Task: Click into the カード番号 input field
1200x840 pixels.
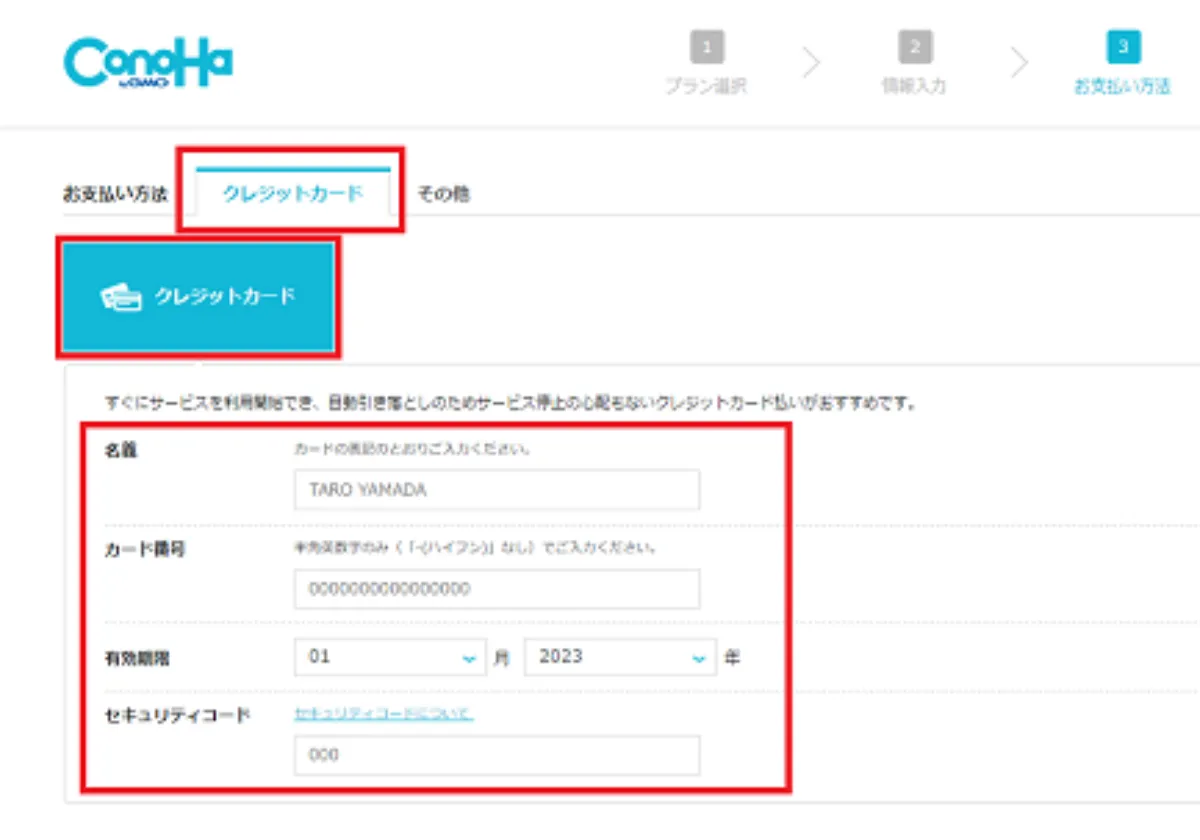Action: pos(496,589)
